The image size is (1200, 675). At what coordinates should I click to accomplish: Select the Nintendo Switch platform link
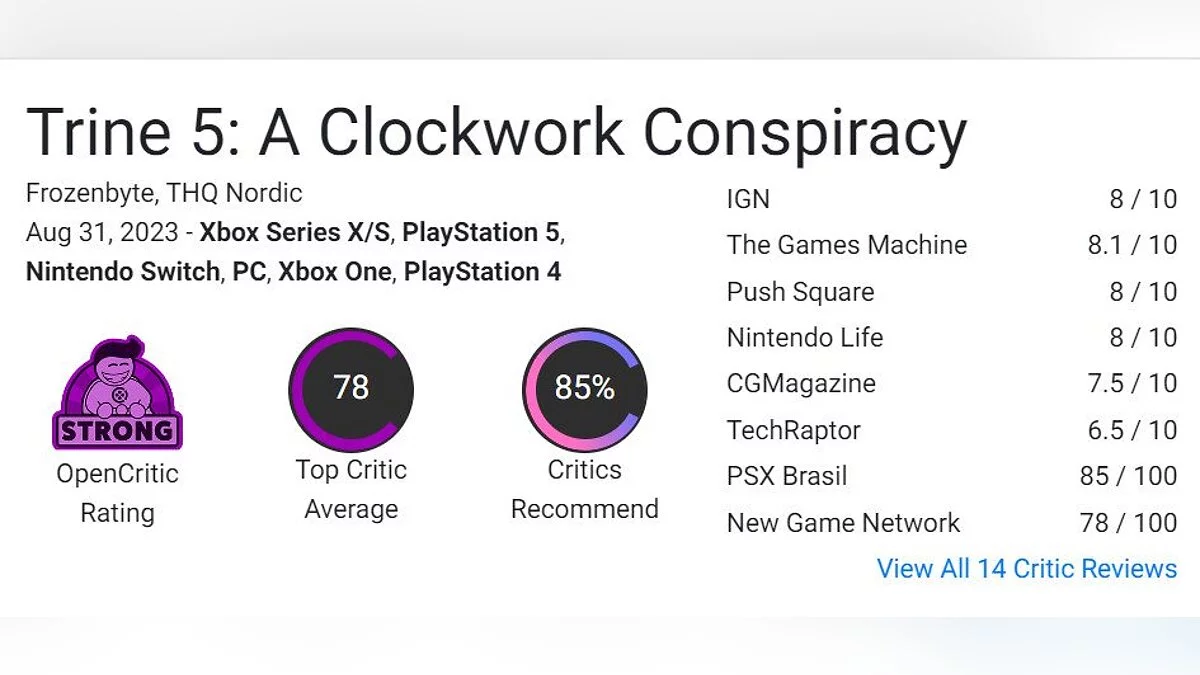pos(122,272)
